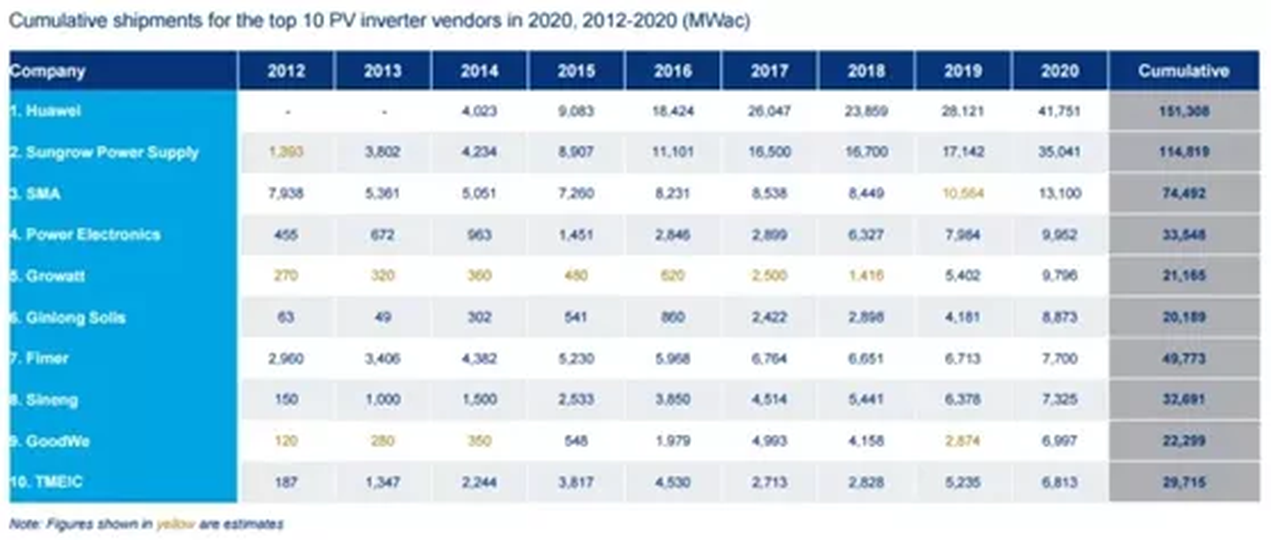
Task: Click the 2016 column header
Action: pos(672,71)
